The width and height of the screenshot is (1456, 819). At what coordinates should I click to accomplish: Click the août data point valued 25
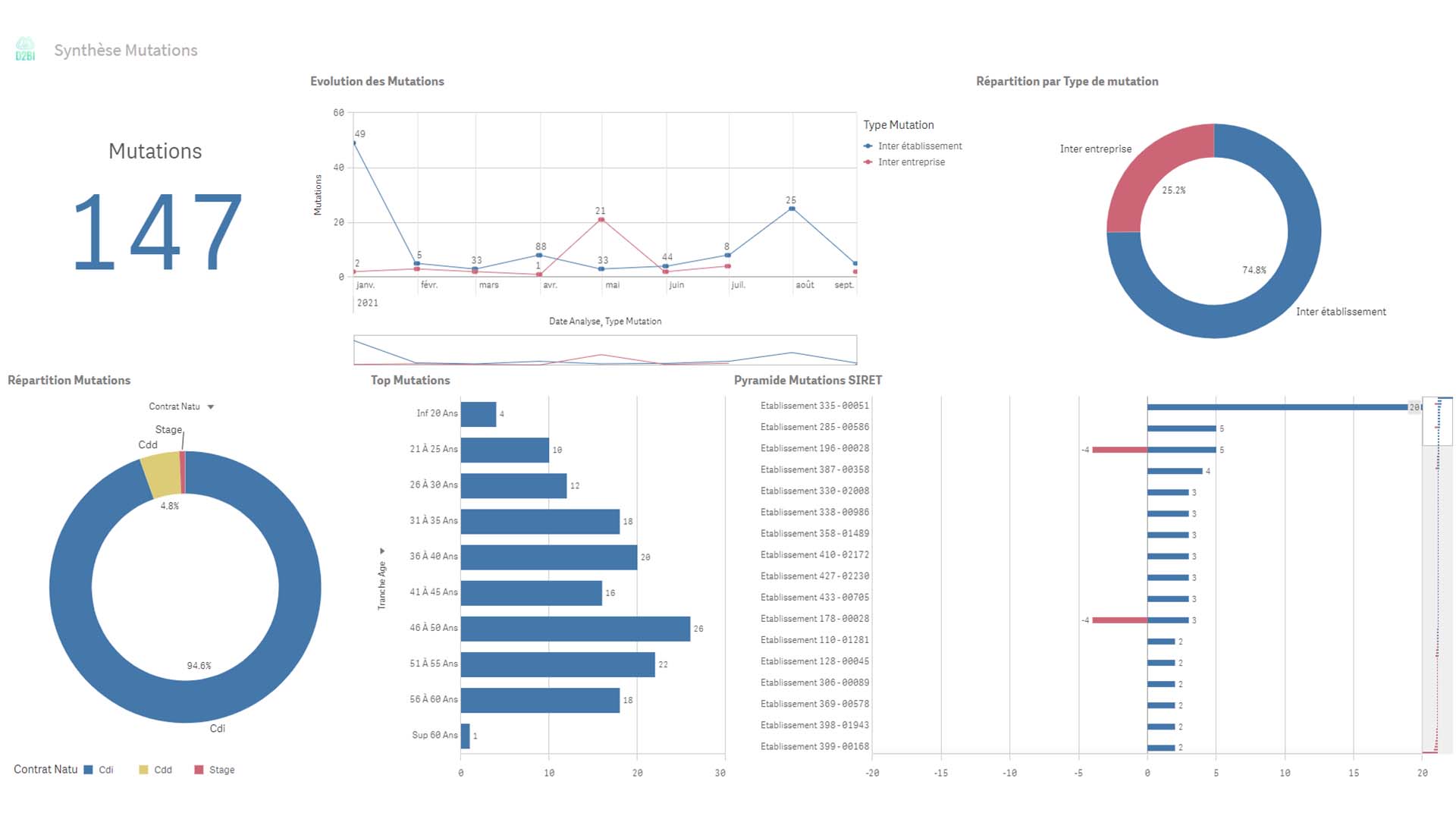click(792, 209)
